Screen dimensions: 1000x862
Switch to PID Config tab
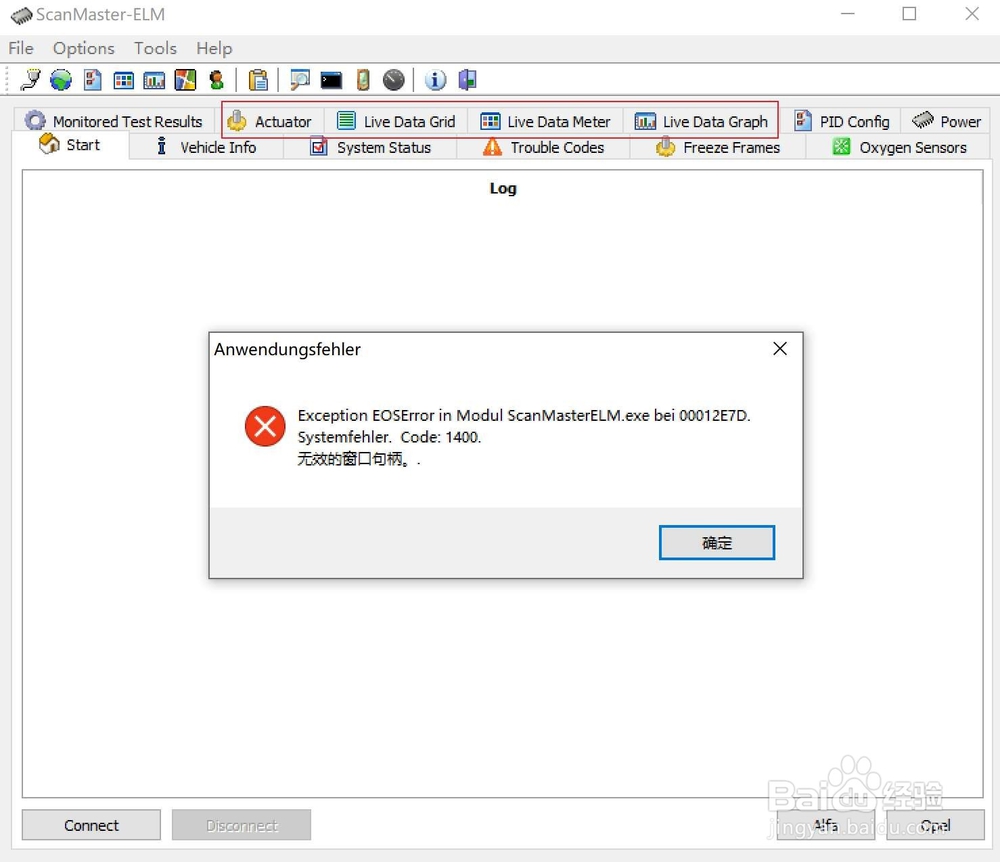pyautogui.click(x=841, y=121)
